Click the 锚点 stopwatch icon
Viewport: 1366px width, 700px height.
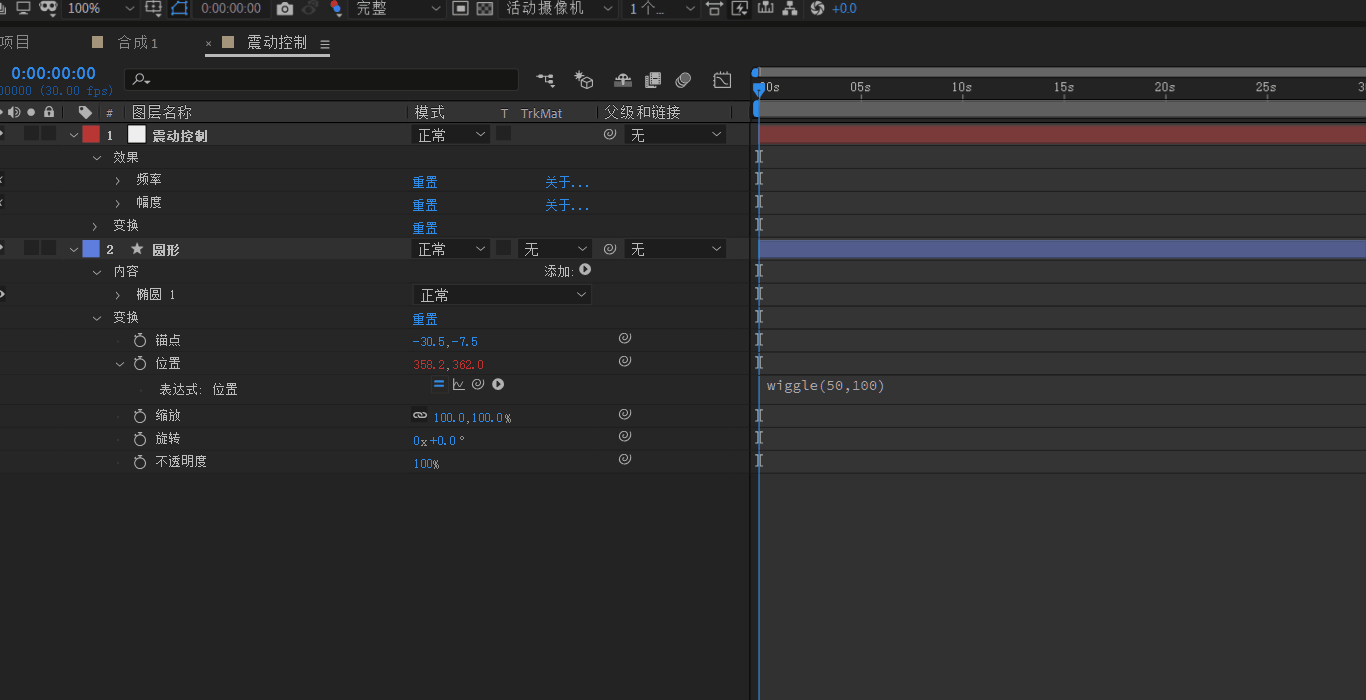point(140,341)
